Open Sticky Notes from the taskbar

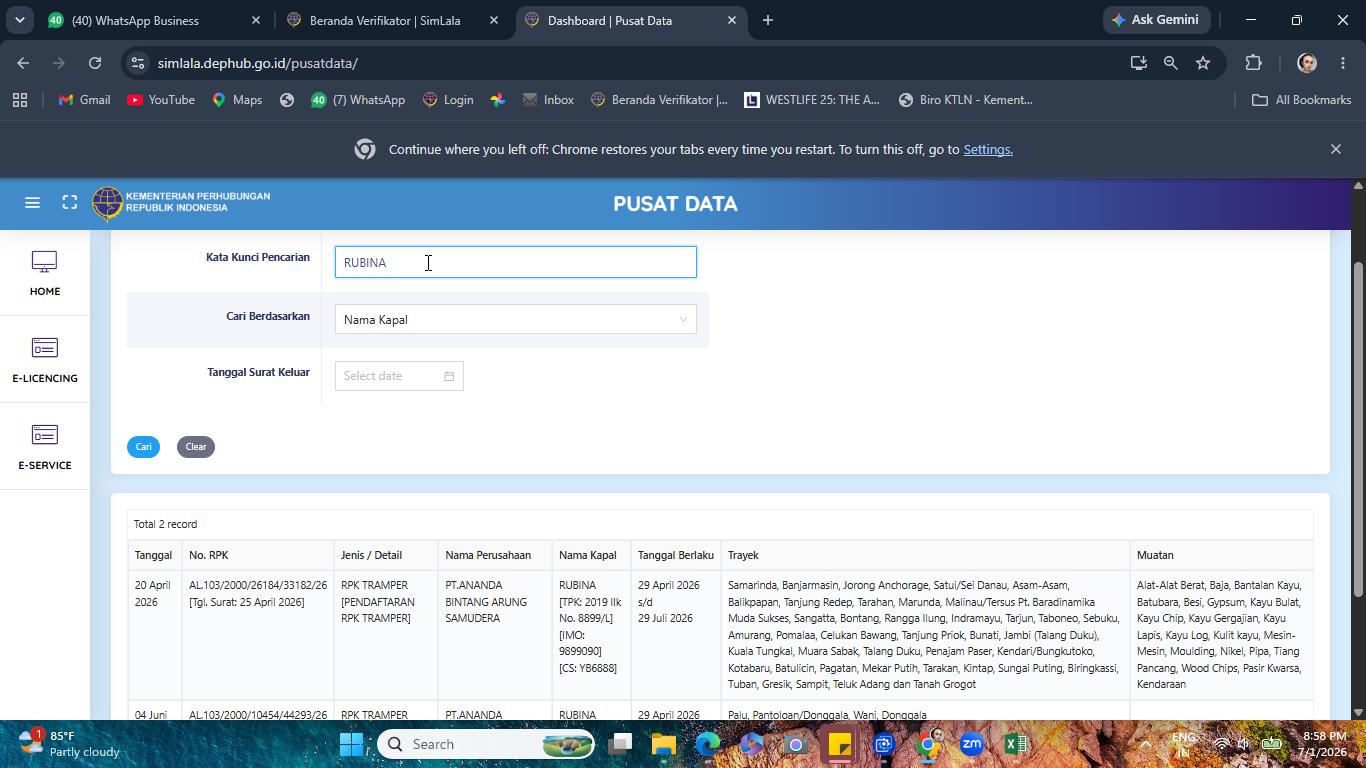tap(839, 744)
